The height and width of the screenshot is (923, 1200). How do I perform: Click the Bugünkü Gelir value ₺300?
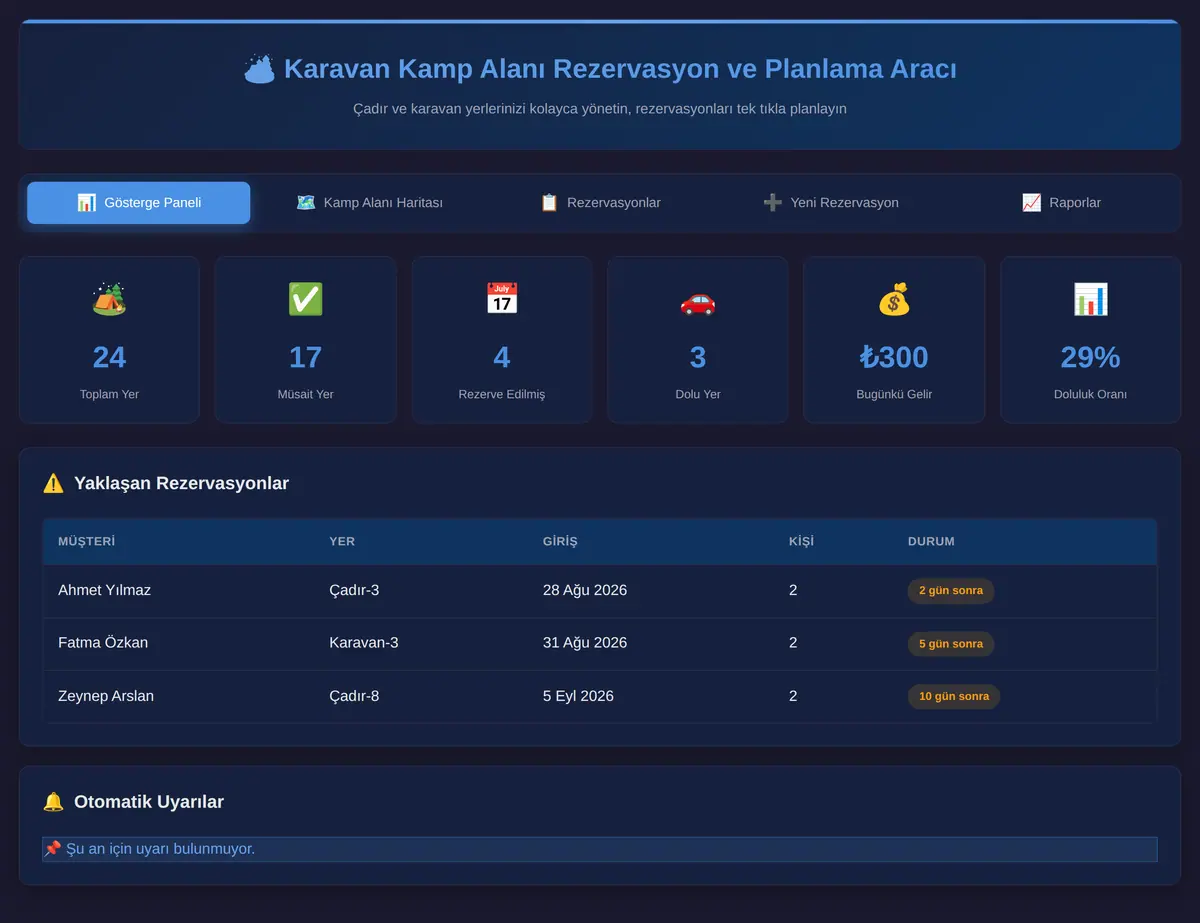tap(894, 357)
